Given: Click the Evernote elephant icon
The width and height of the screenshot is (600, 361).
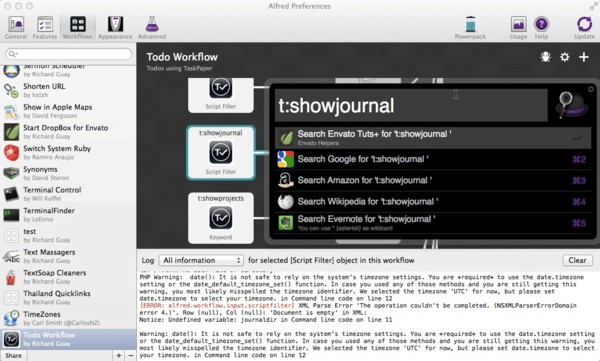Looking at the screenshot, I should (285, 223).
